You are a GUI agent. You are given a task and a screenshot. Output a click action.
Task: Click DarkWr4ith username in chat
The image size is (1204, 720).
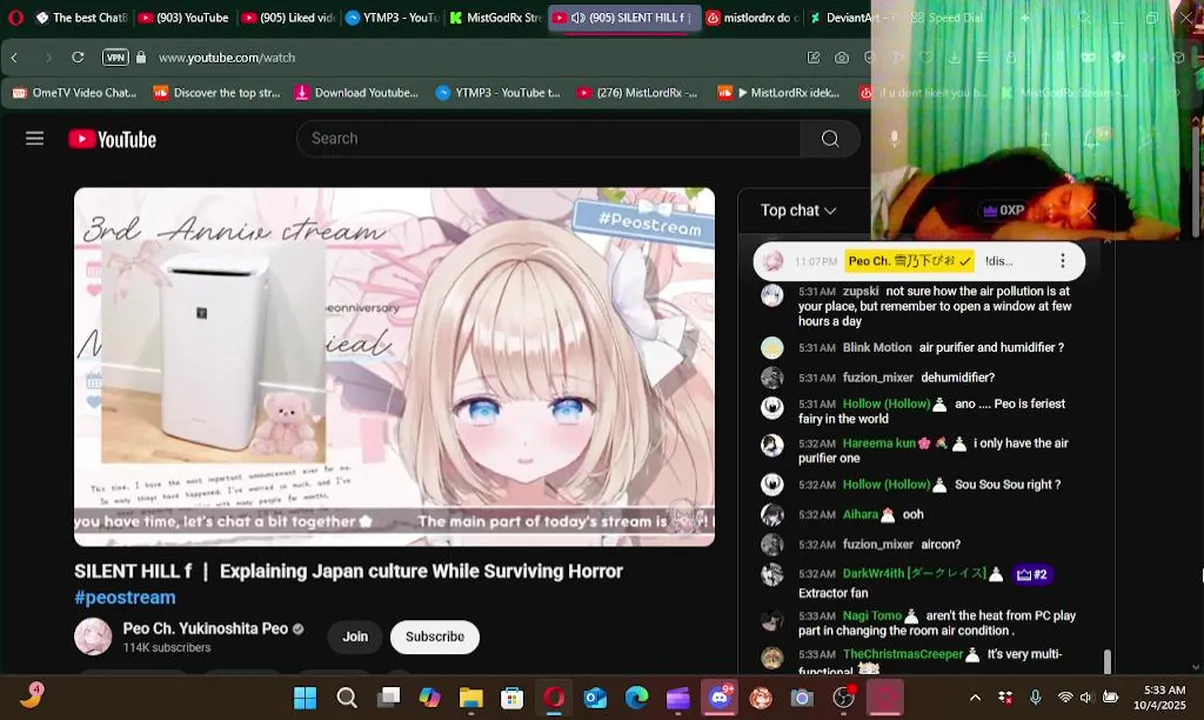[914, 574]
